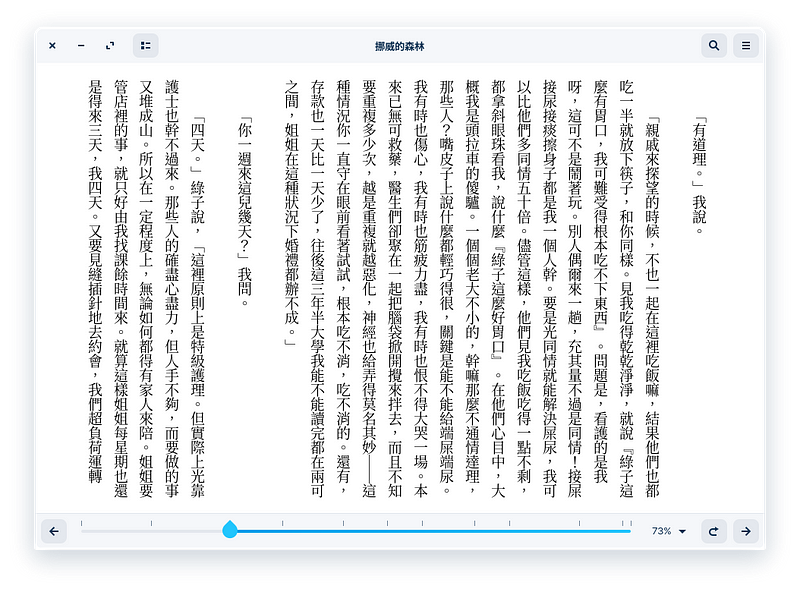Click the line starting 之間,姐姐在這種狀況下
The height and width of the screenshot is (592, 800).
point(291,213)
